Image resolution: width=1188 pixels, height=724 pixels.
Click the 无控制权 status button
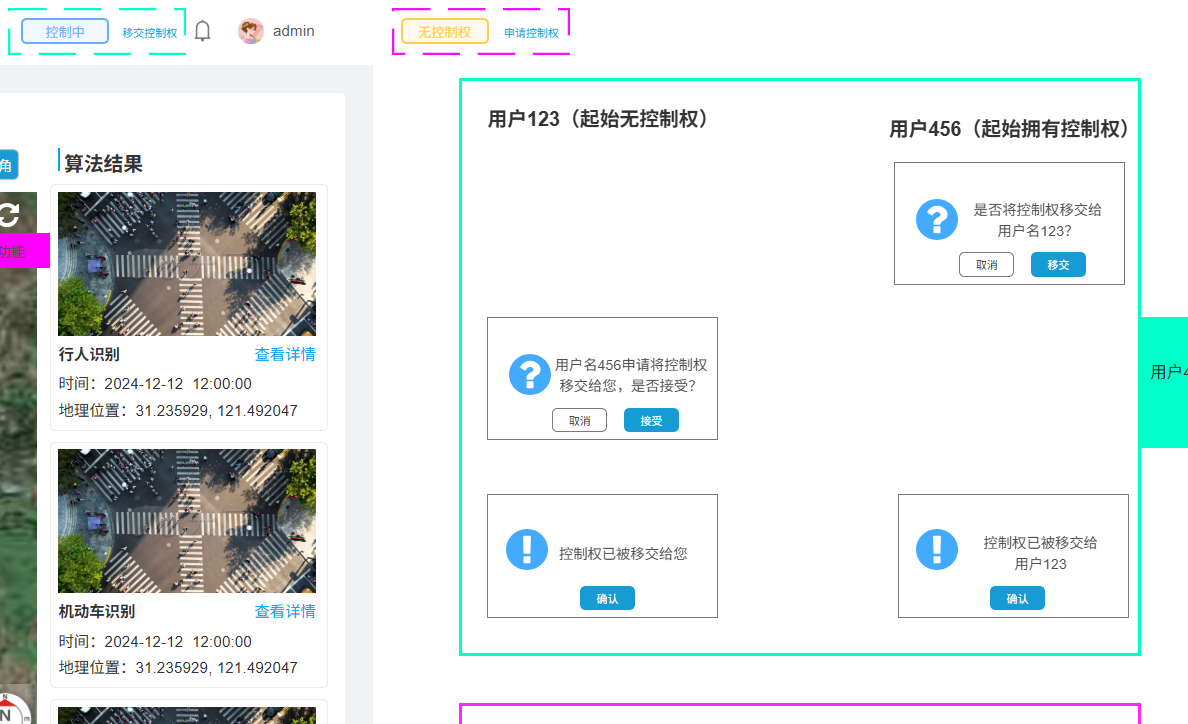[445, 32]
